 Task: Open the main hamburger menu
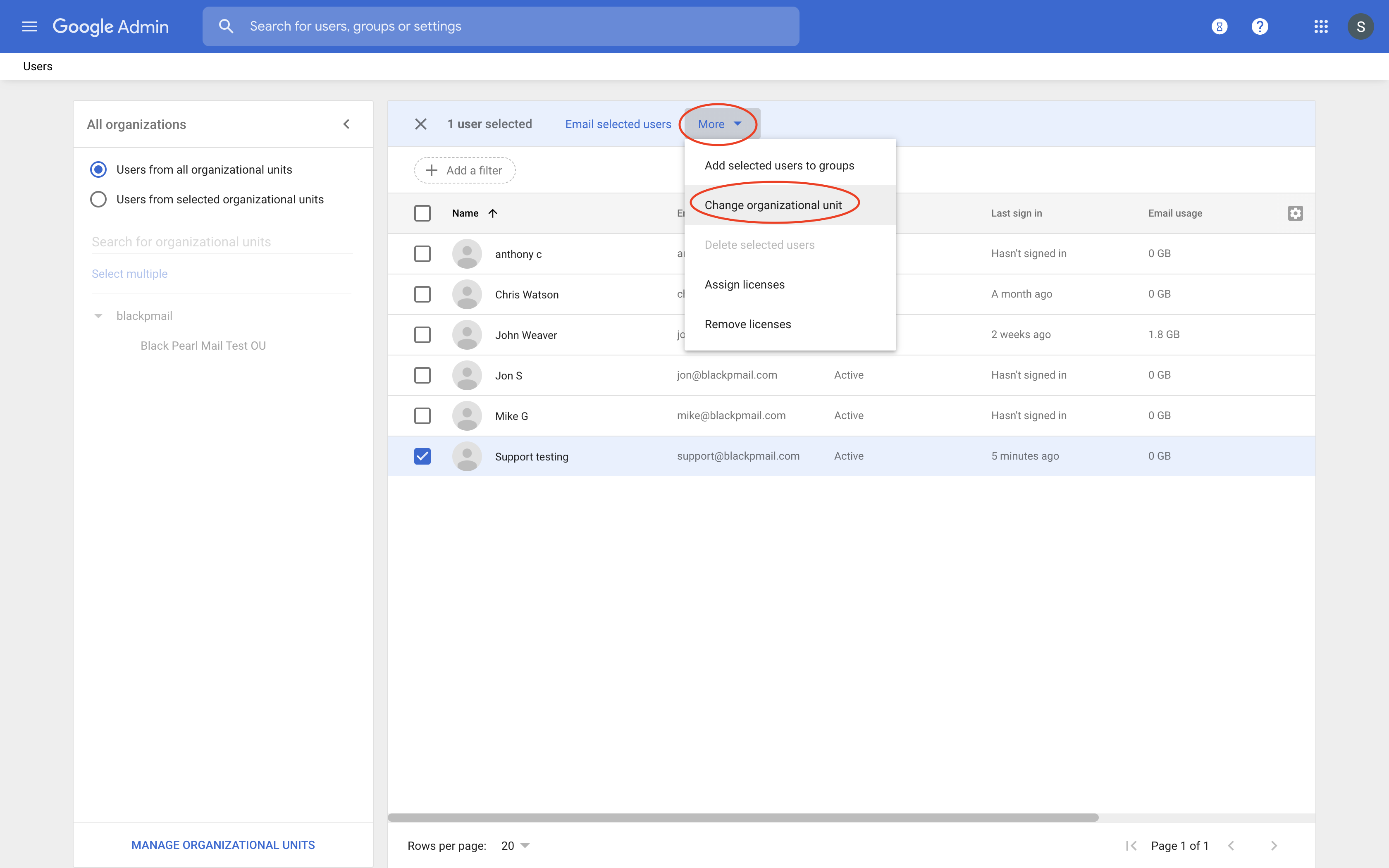29,26
